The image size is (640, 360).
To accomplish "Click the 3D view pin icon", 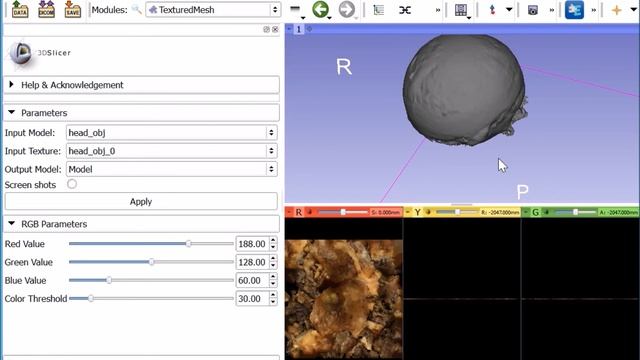I will (x=289, y=29).
